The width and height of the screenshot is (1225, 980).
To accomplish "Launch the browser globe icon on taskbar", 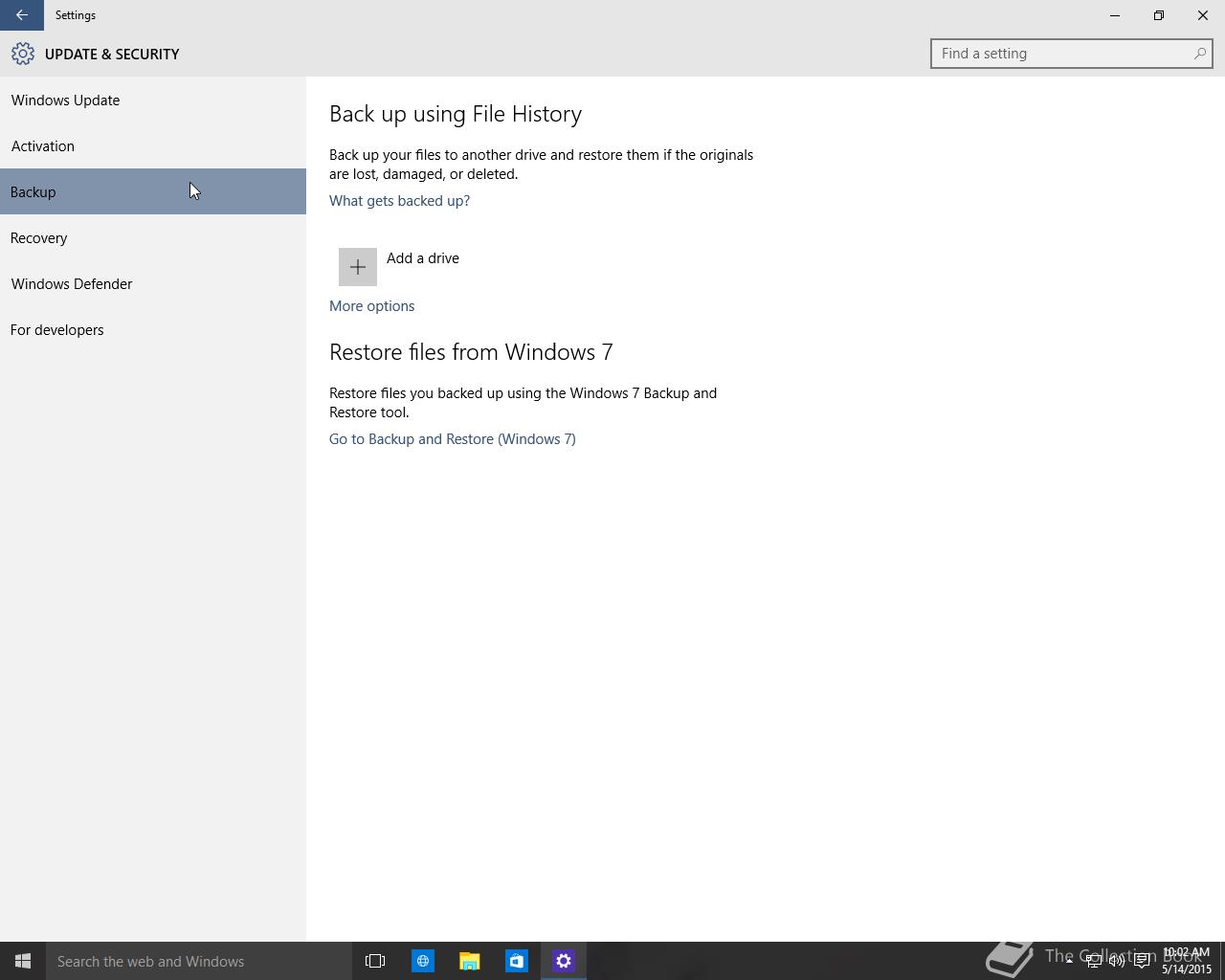I will click(422, 961).
